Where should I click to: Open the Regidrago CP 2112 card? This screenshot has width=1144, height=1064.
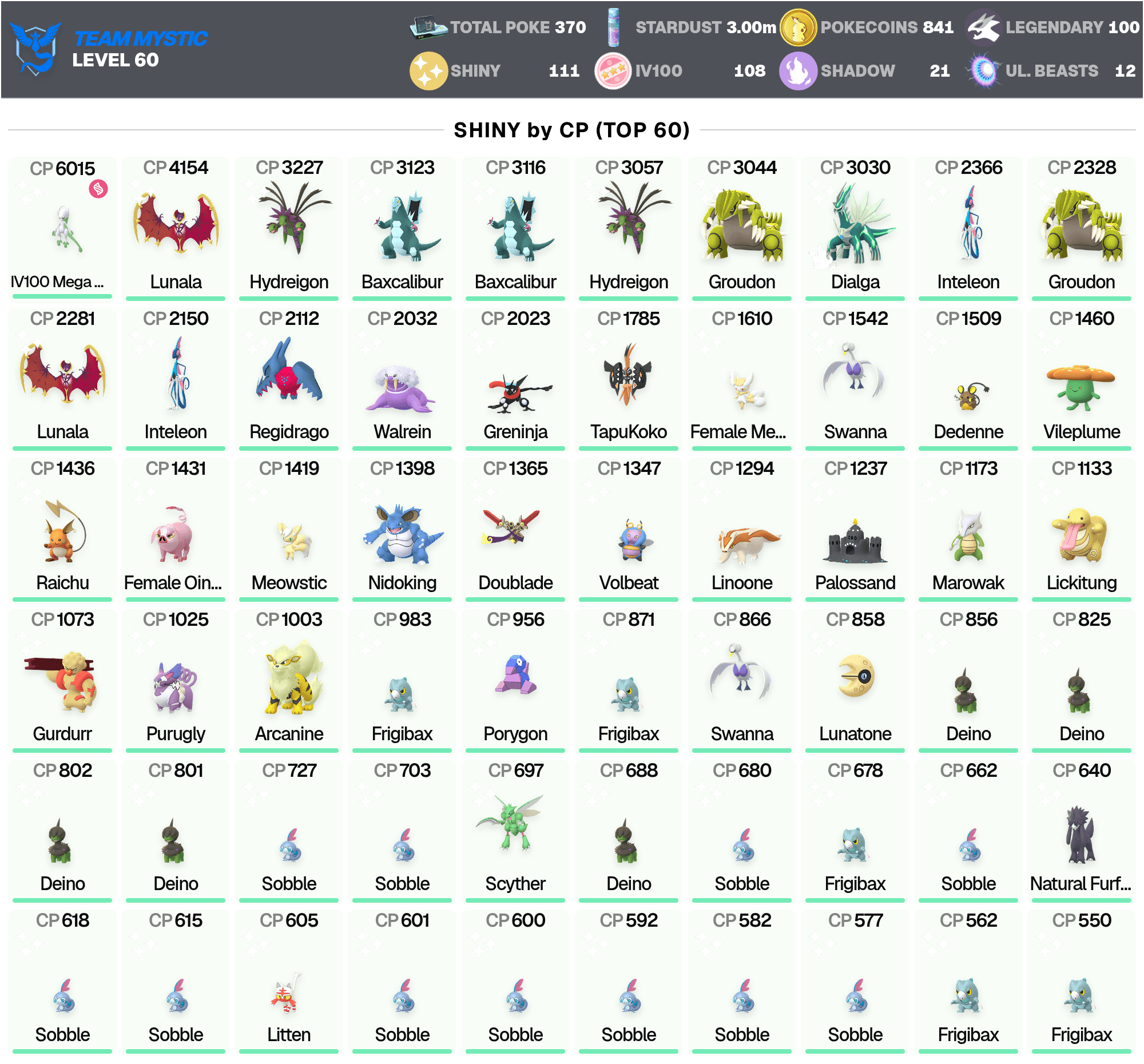[x=289, y=379]
